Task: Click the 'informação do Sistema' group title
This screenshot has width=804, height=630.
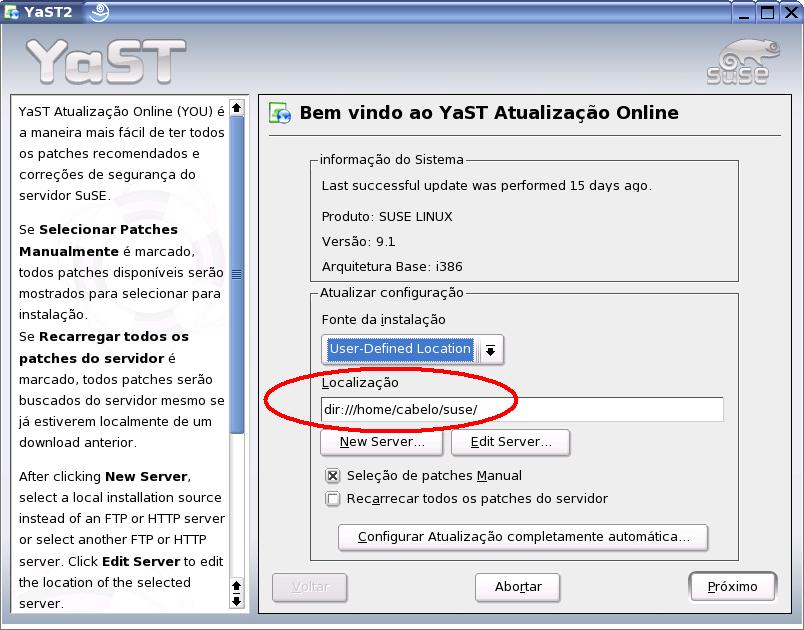Action: coord(392,159)
